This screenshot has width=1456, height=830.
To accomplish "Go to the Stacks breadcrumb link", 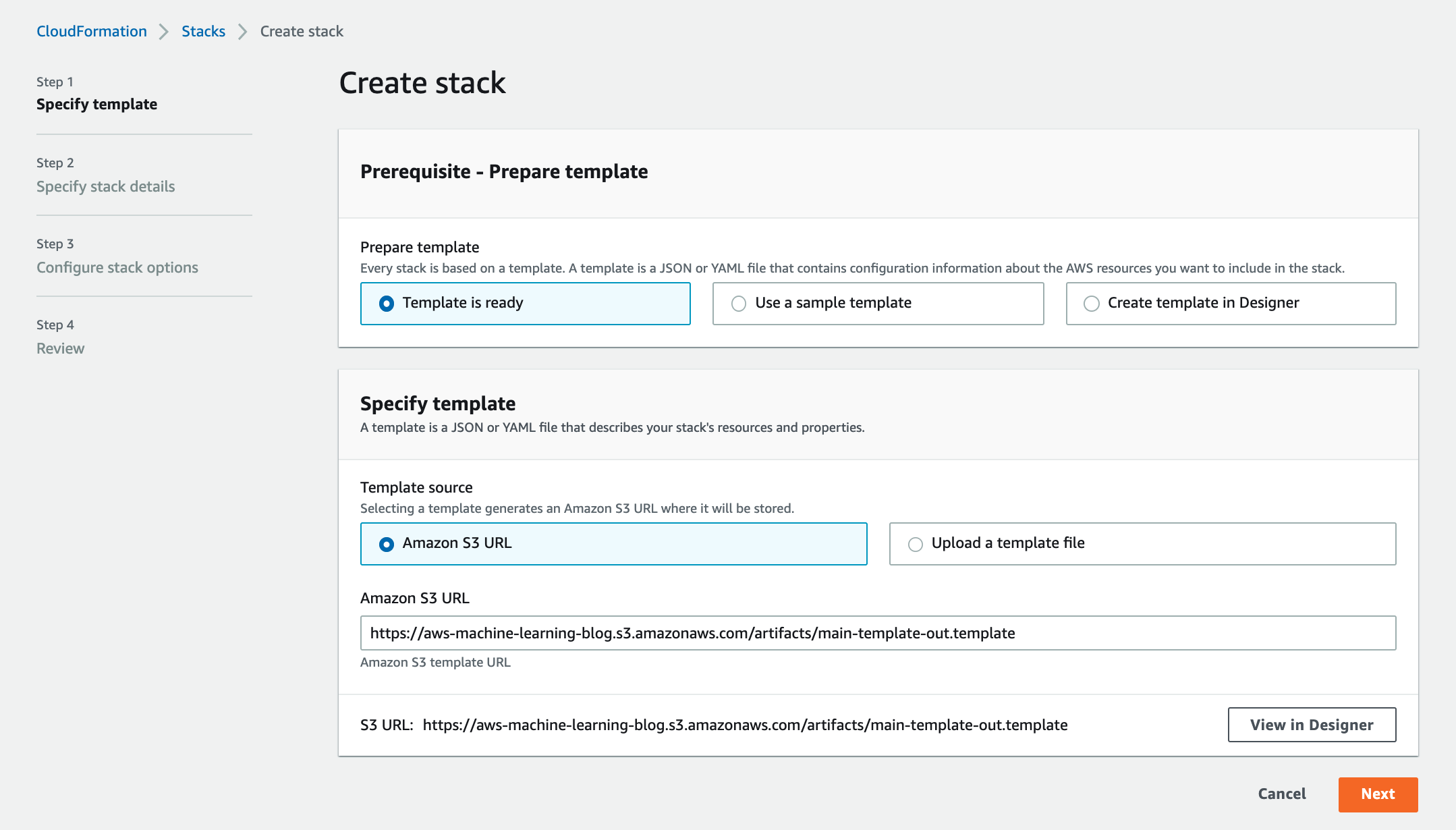I will [203, 32].
